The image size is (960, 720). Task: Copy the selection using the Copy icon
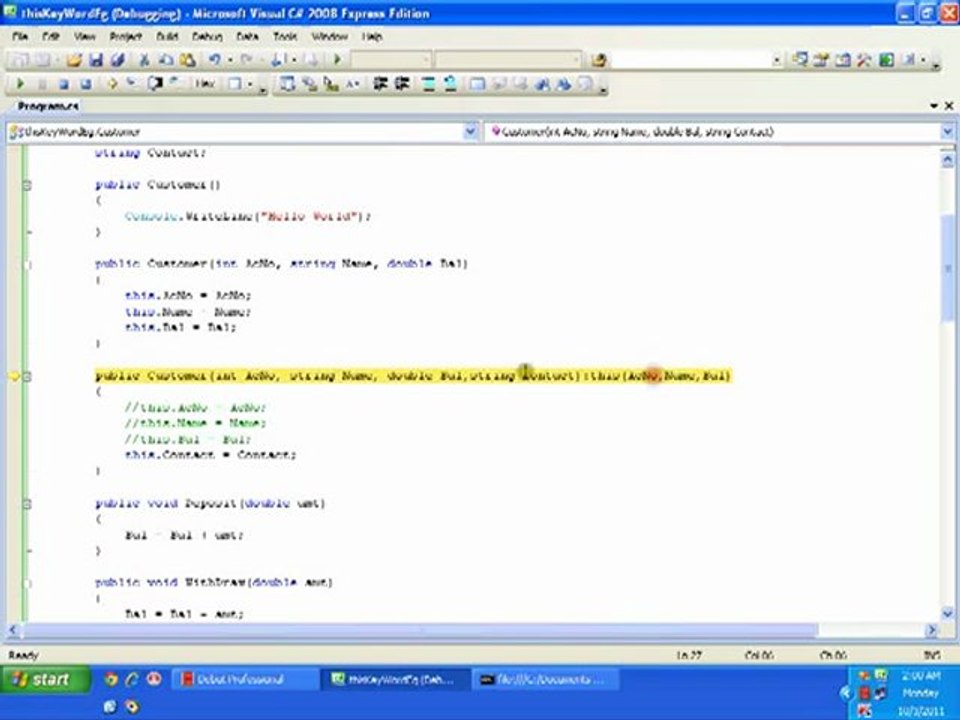click(x=166, y=60)
